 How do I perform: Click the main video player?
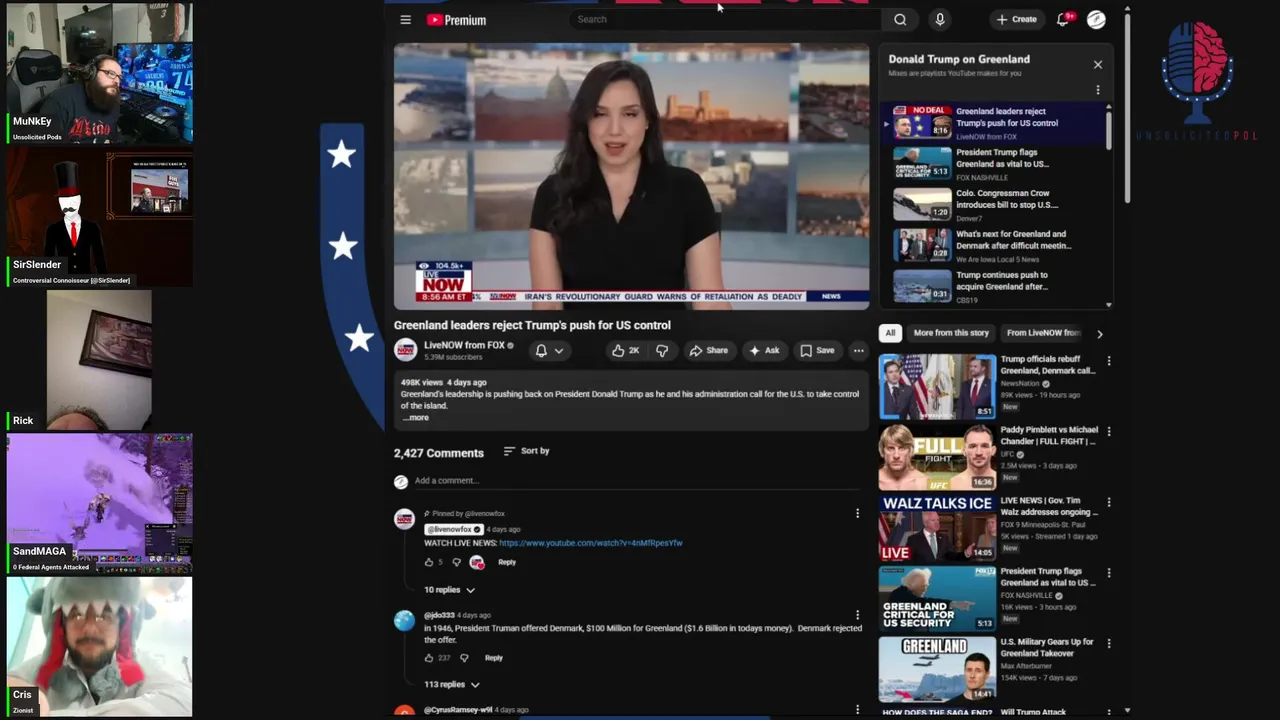click(x=631, y=176)
